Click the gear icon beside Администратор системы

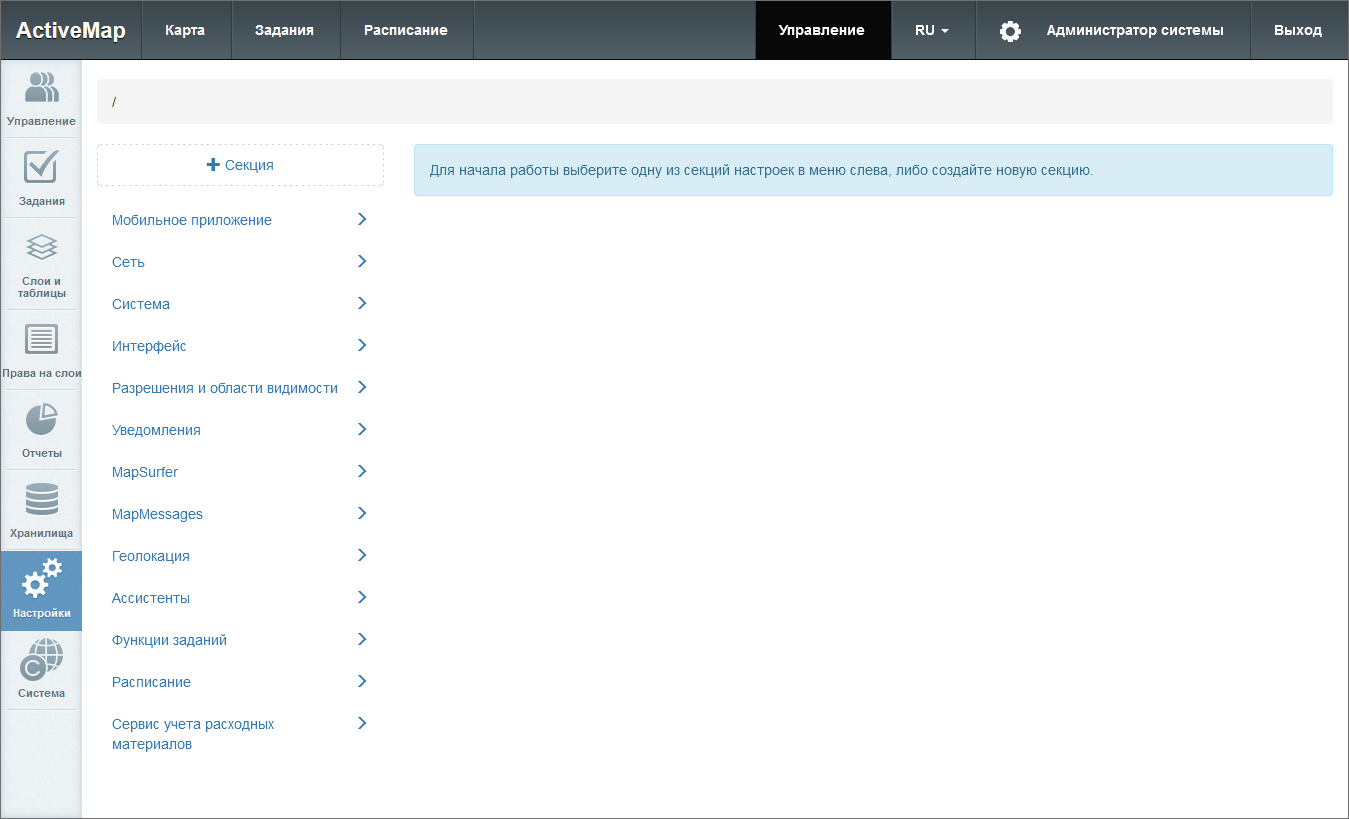(1011, 31)
